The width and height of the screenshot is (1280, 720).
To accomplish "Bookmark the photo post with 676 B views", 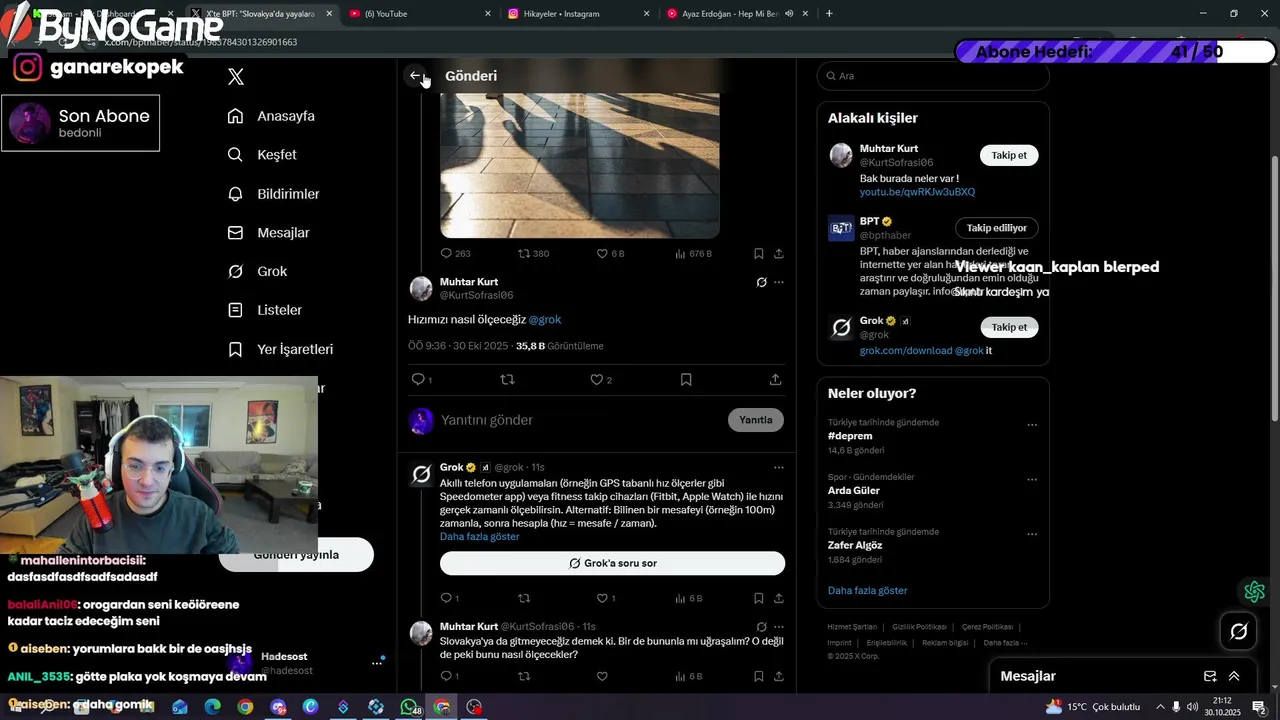I will [758, 254].
